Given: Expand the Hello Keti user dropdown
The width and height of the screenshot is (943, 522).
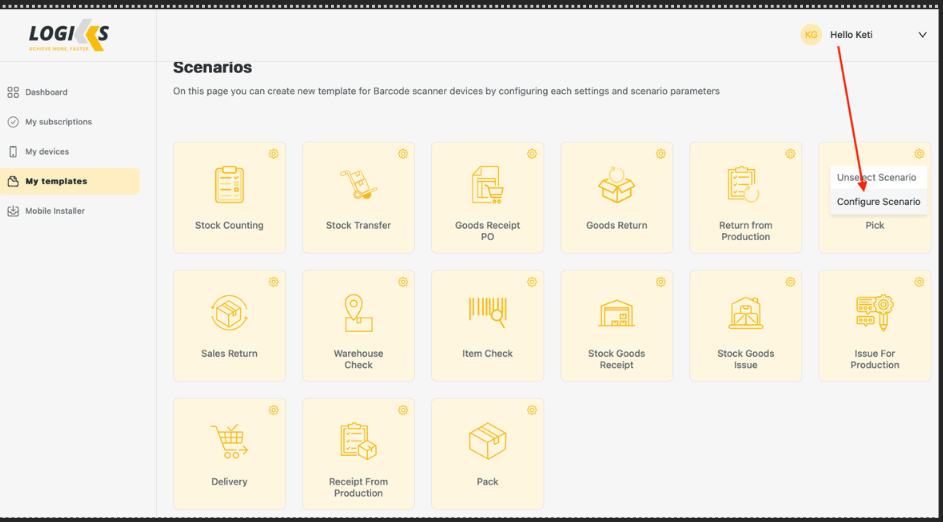Looking at the screenshot, I should coord(922,35).
